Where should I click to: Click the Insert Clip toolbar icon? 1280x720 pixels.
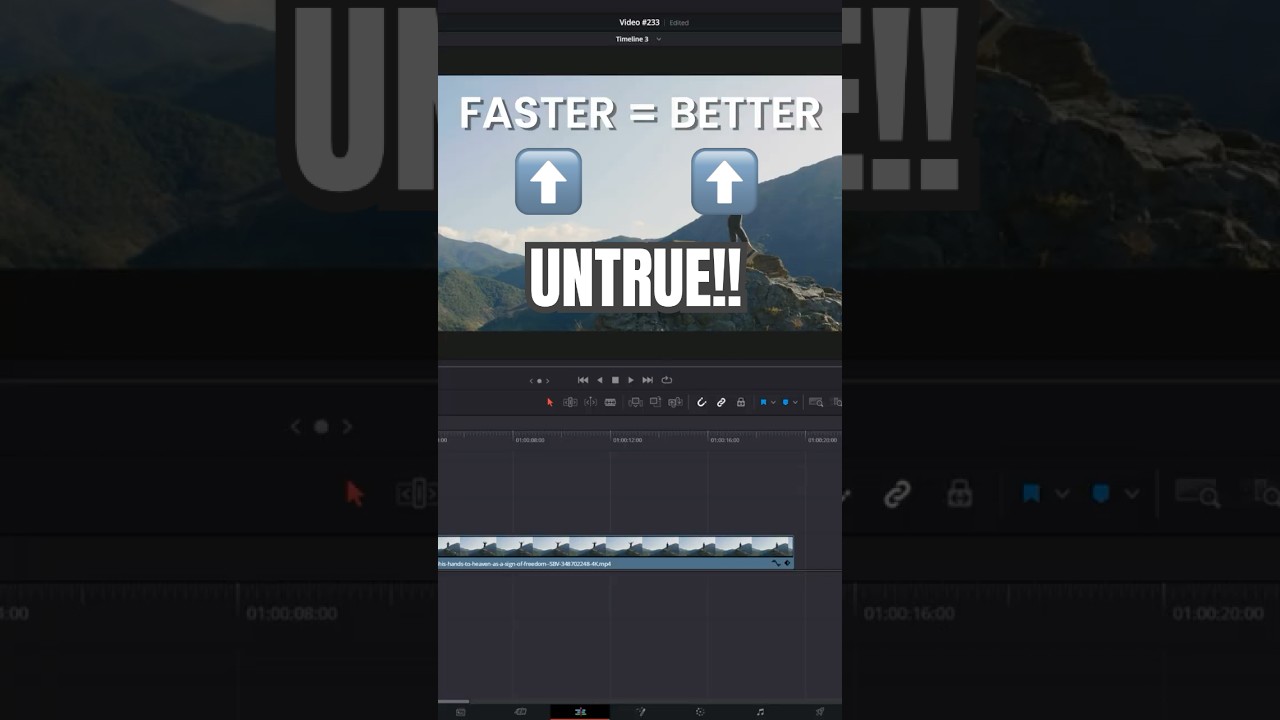[x=635, y=402]
